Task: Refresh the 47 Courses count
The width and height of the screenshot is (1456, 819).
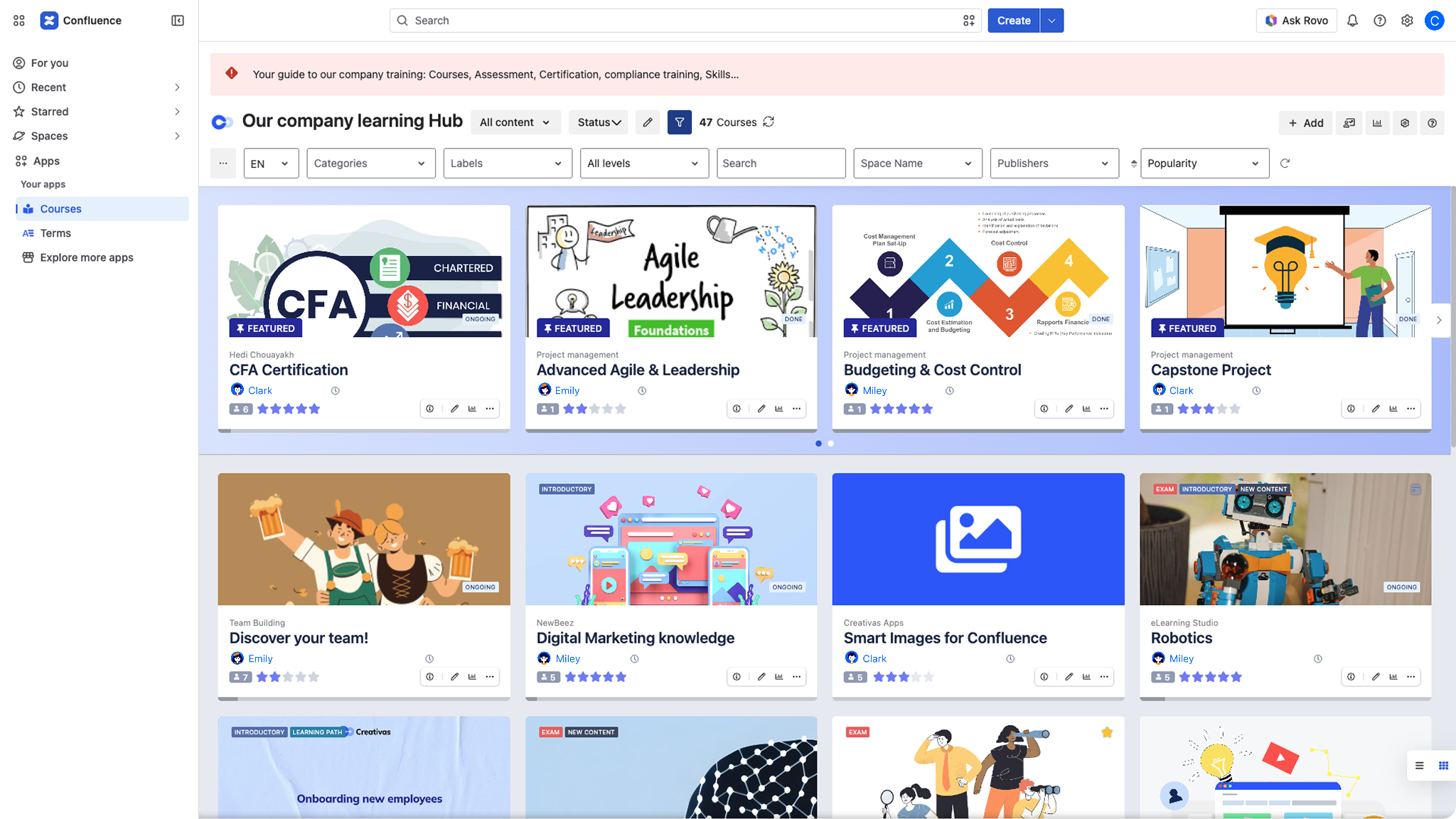Action: (769, 122)
